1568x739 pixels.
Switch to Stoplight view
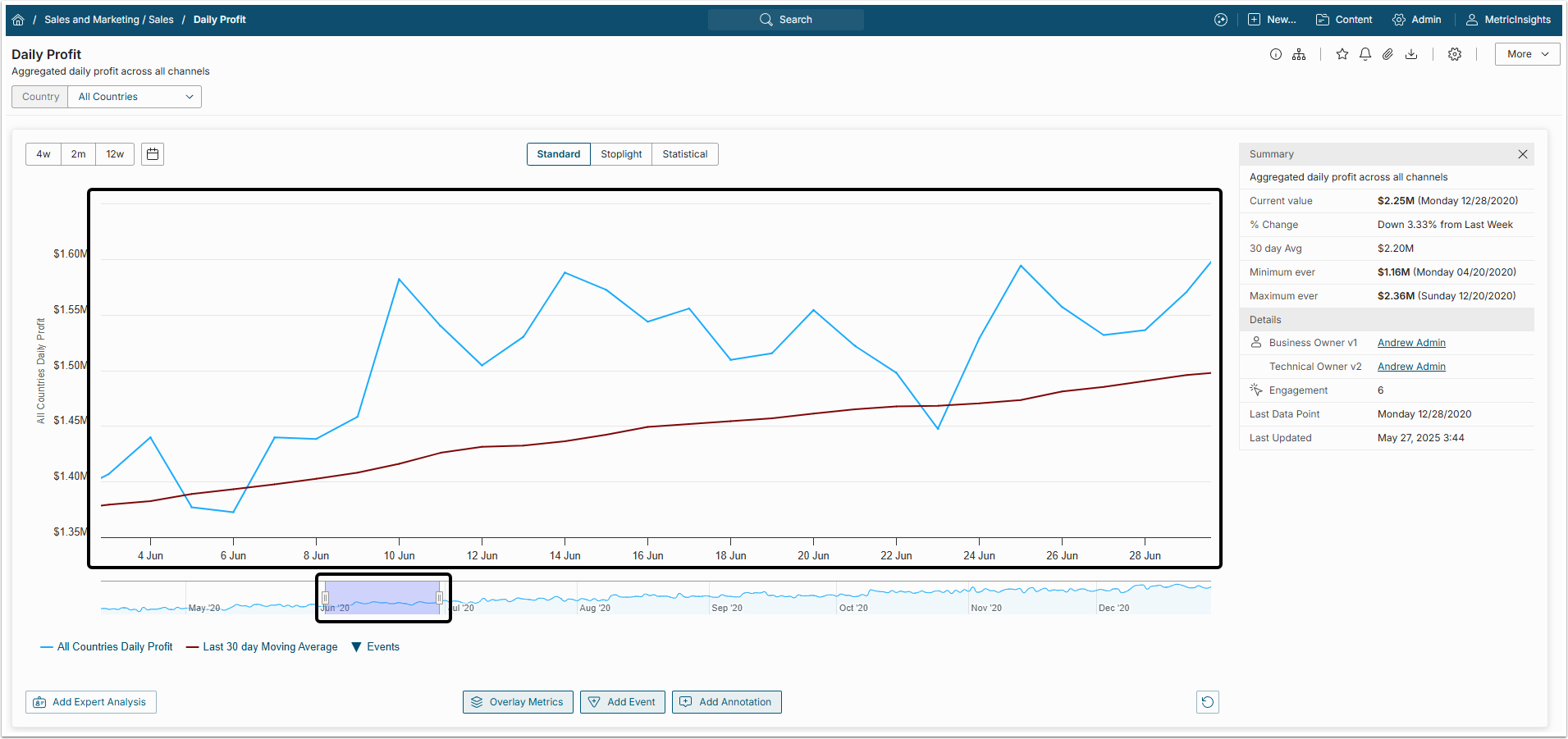(x=621, y=154)
